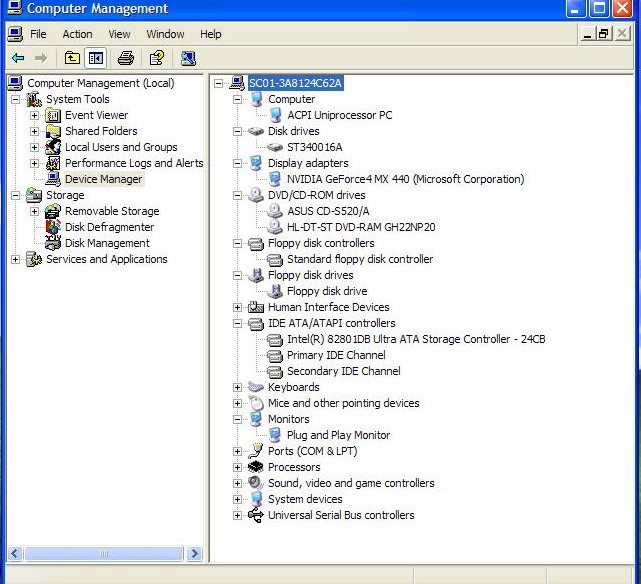Select the HL-DT-ST DVD-RAM GH22NP20 drive
Viewport: 641px width, 584px height.
(361, 227)
